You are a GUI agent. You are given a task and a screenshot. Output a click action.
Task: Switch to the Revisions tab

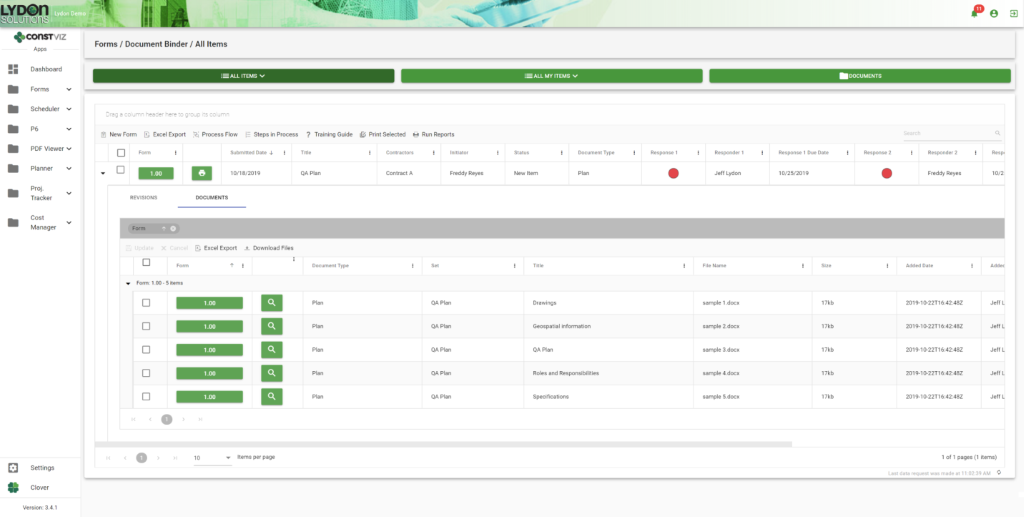(x=144, y=197)
